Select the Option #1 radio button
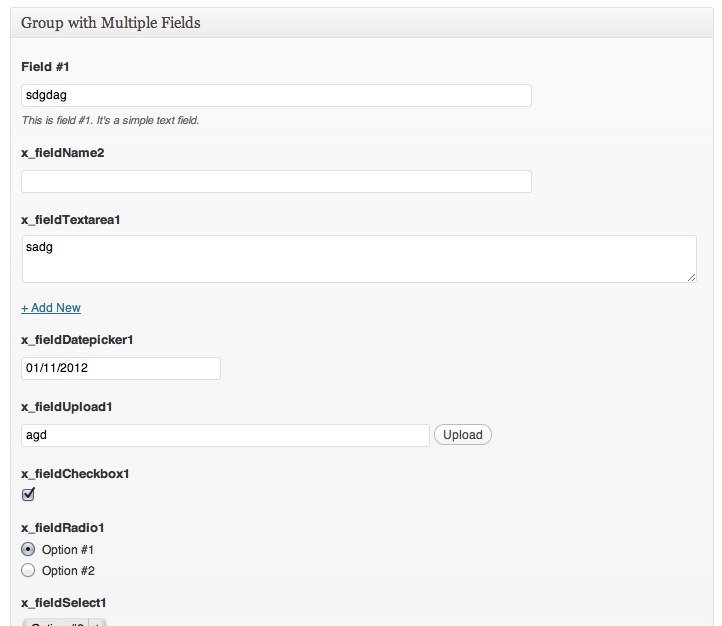Screen dimensions: 722x626 click(x=28, y=549)
